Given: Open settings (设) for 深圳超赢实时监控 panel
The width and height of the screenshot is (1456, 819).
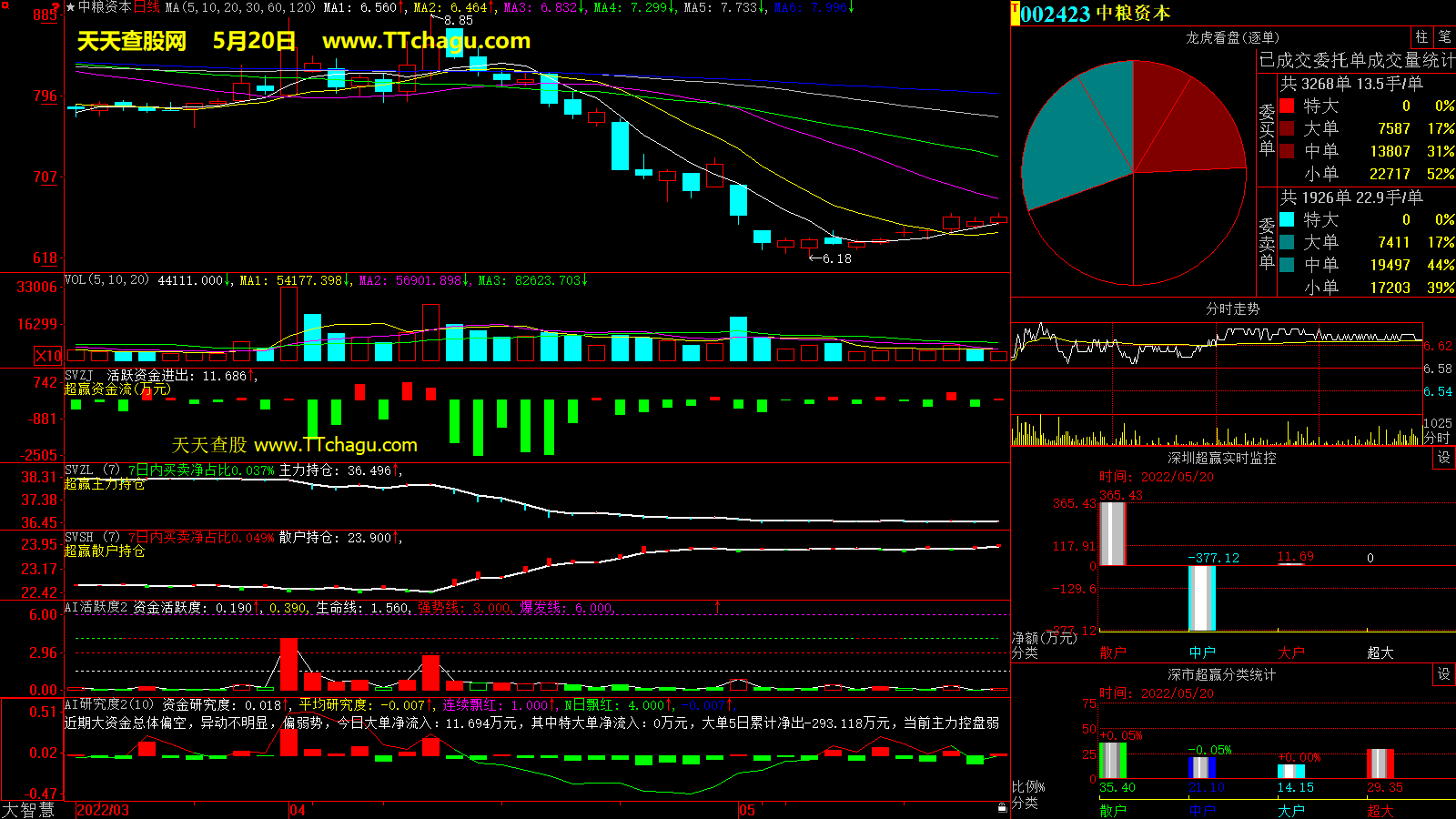Looking at the screenshot, I should (1444, 458).
